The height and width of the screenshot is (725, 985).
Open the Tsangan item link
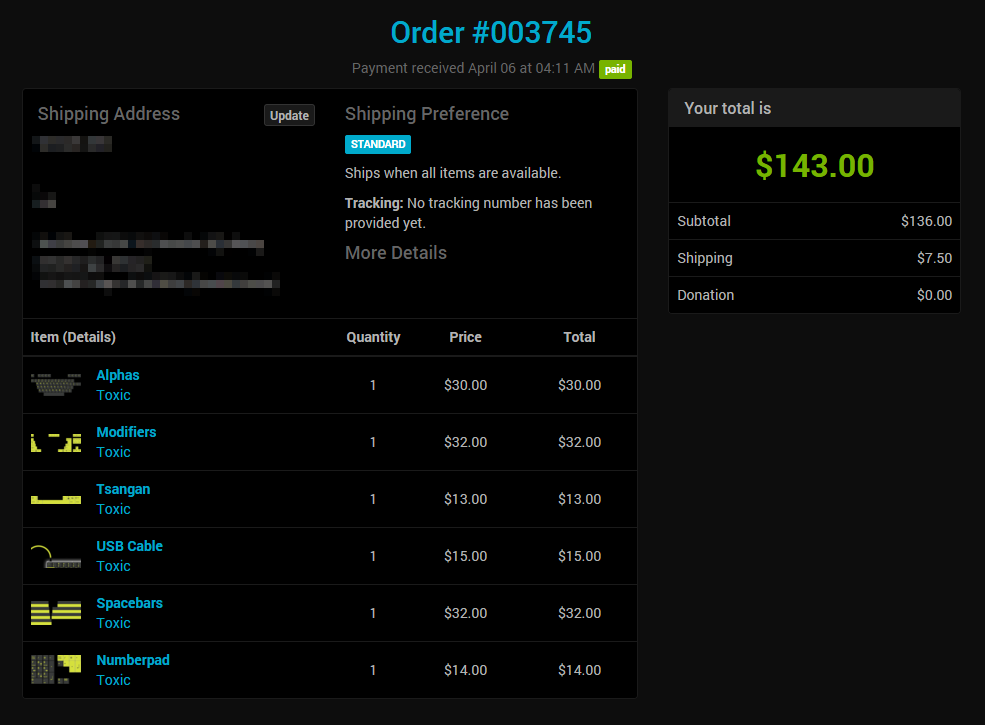coord(123,489)
